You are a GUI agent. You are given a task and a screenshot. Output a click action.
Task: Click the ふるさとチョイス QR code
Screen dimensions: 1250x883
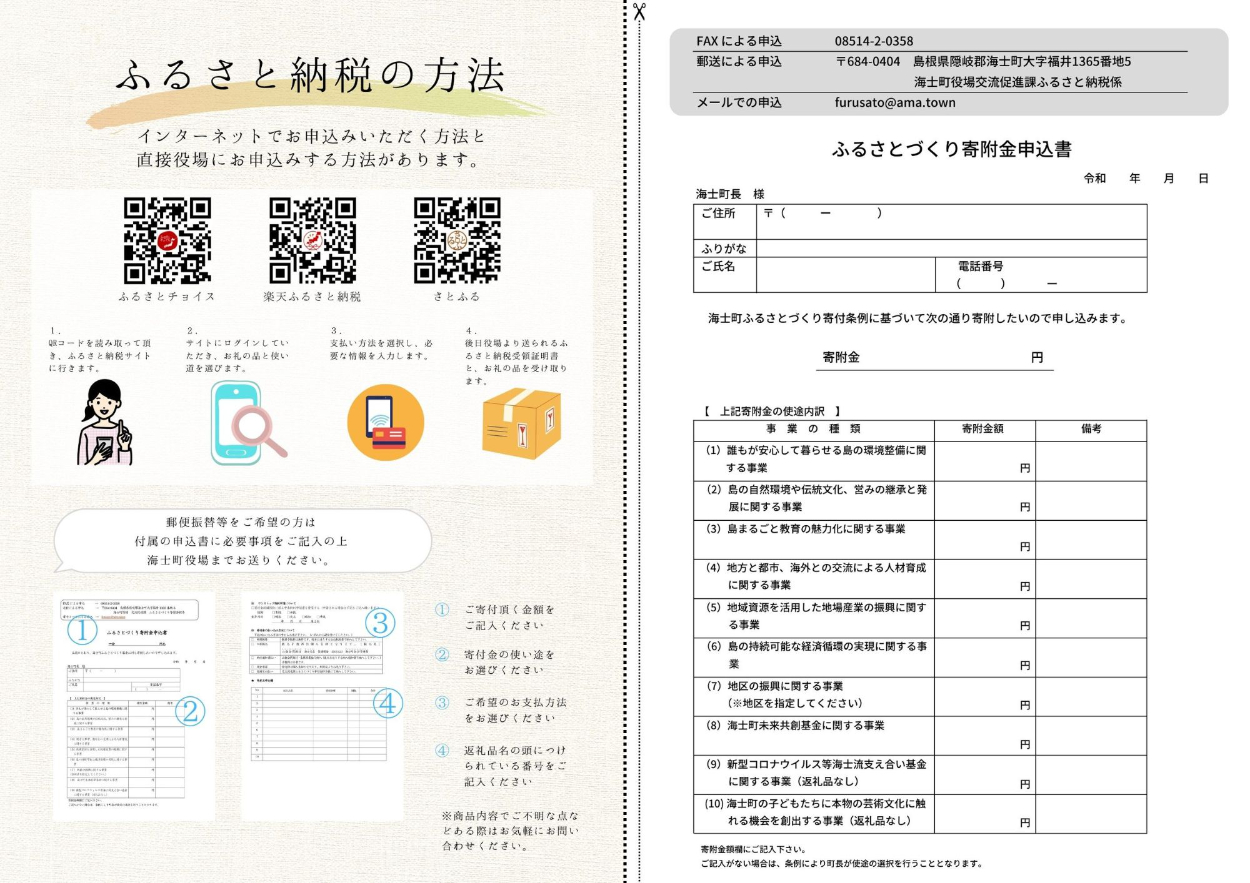[167, 240]
